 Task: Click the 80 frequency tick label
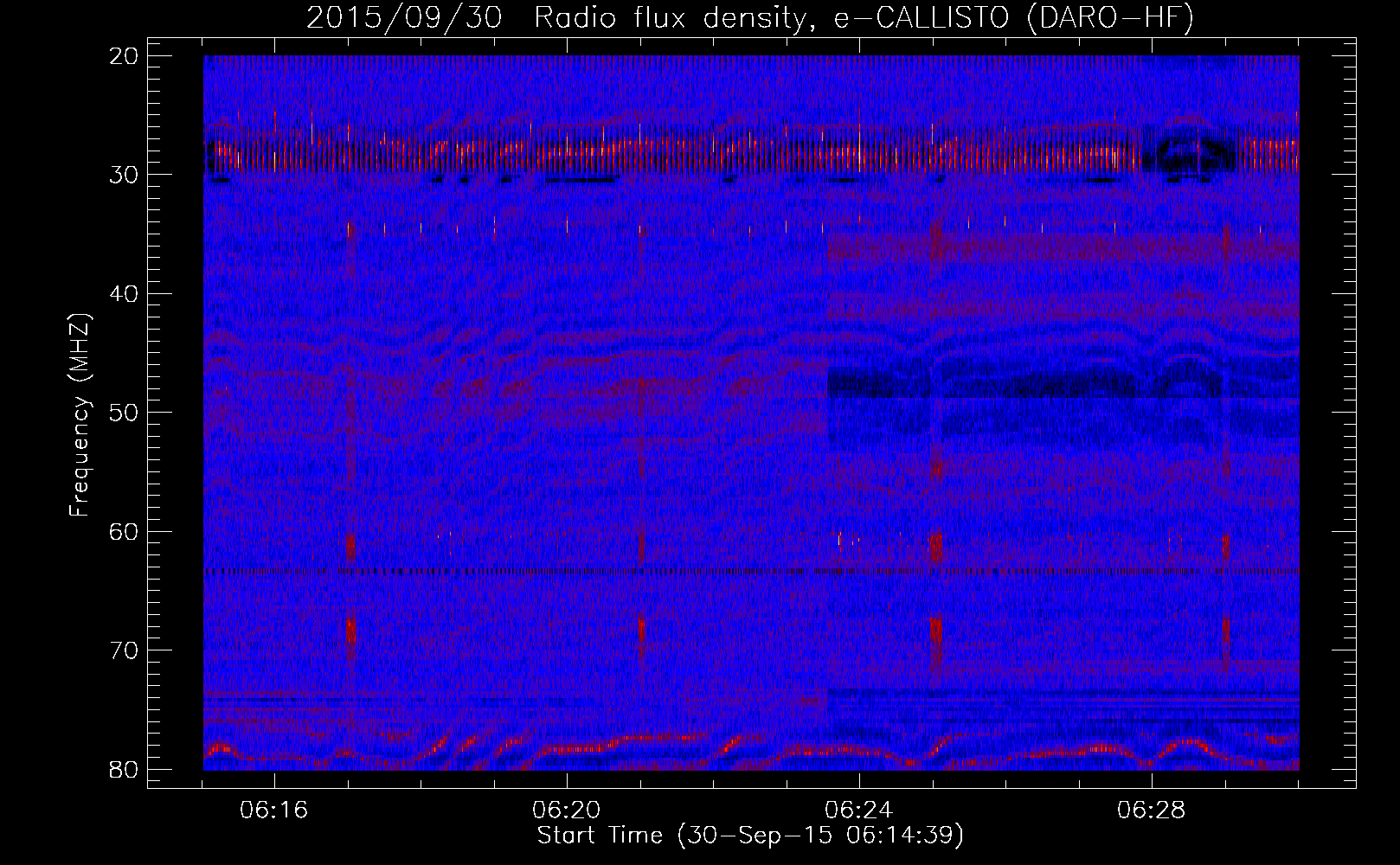coord(125,768)
